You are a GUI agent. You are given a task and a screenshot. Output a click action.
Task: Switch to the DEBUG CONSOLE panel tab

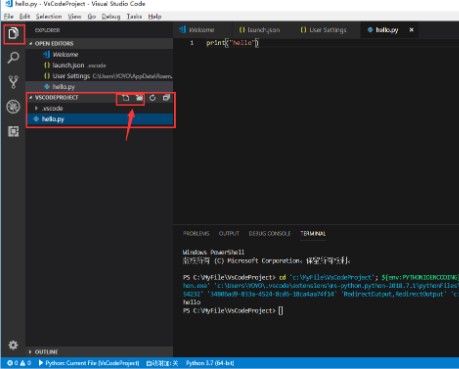coord(270,233)
